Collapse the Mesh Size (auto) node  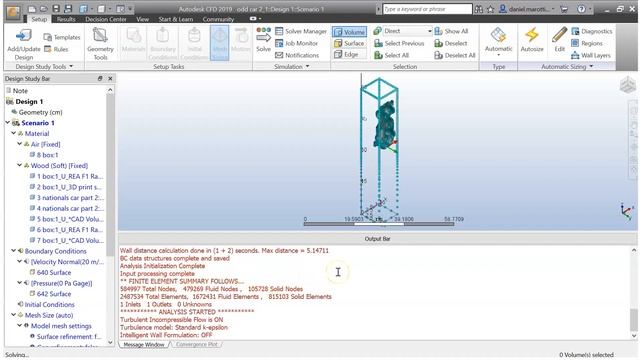tap(13, 315)
